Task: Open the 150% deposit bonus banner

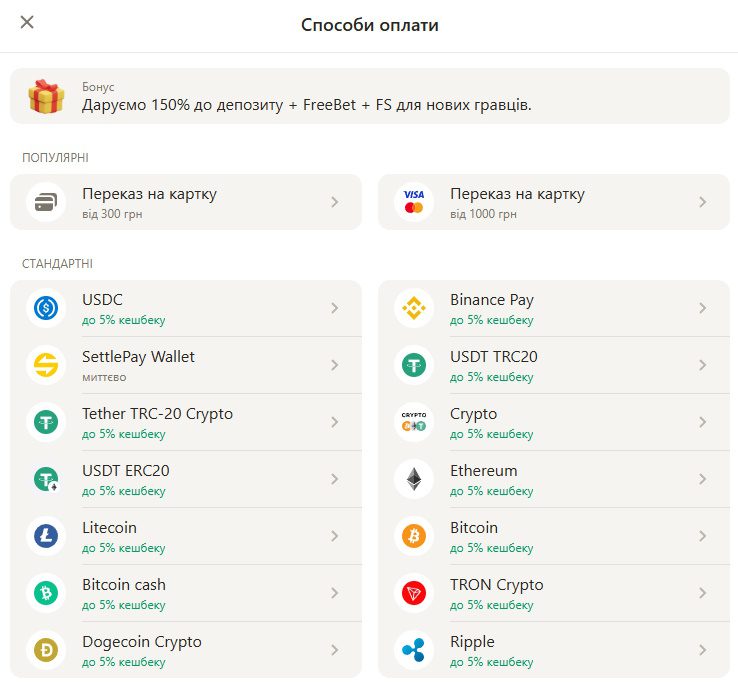Action: [370, 96]
